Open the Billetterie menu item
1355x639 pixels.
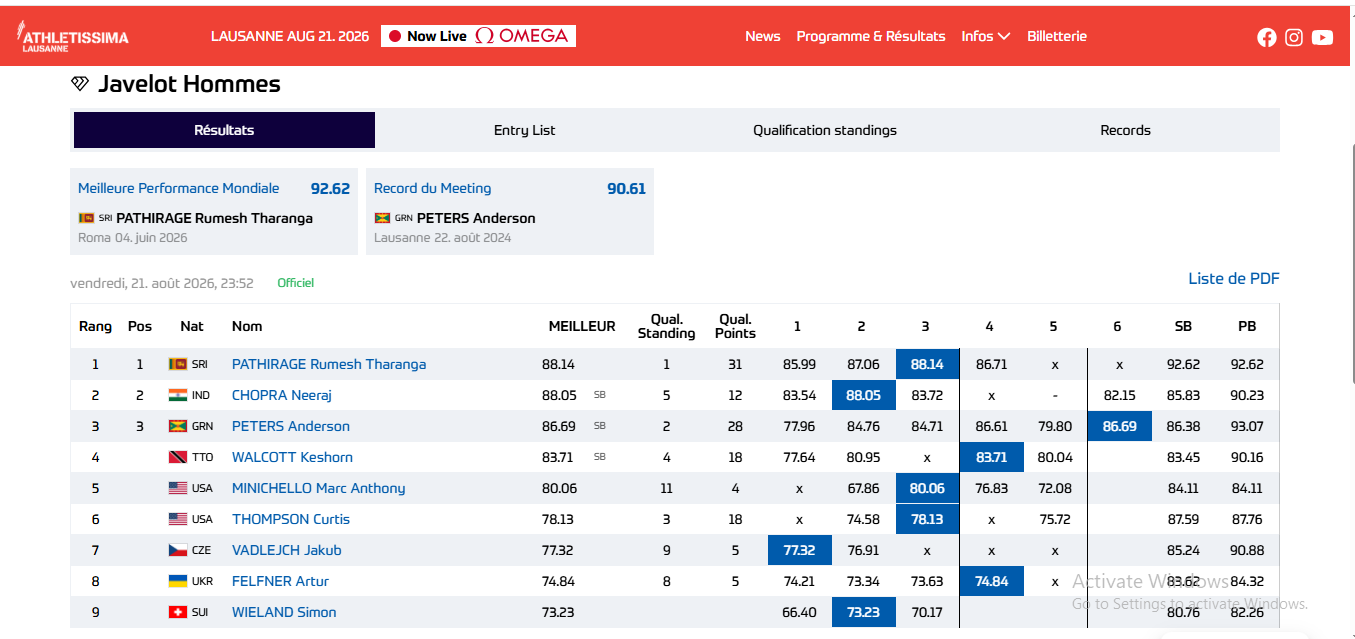pyautogui.click(x=1056, y=36)
